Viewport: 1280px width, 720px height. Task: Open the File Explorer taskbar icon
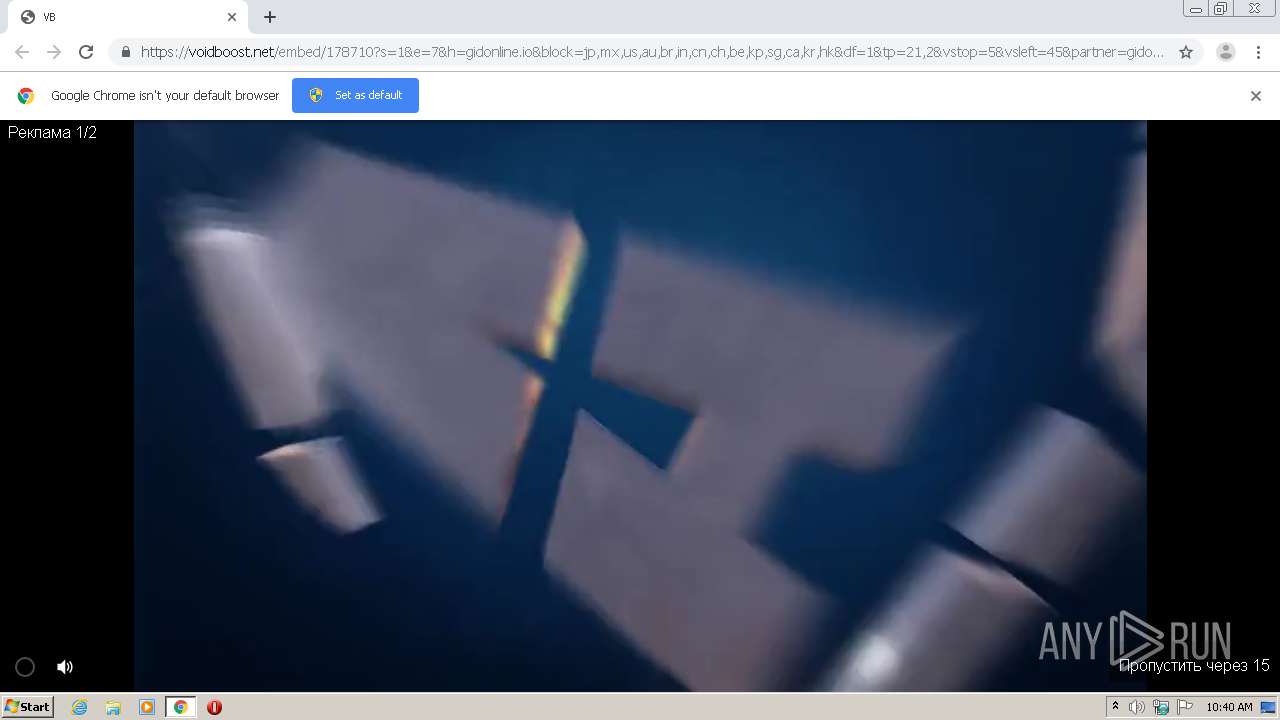coord(113,707)
